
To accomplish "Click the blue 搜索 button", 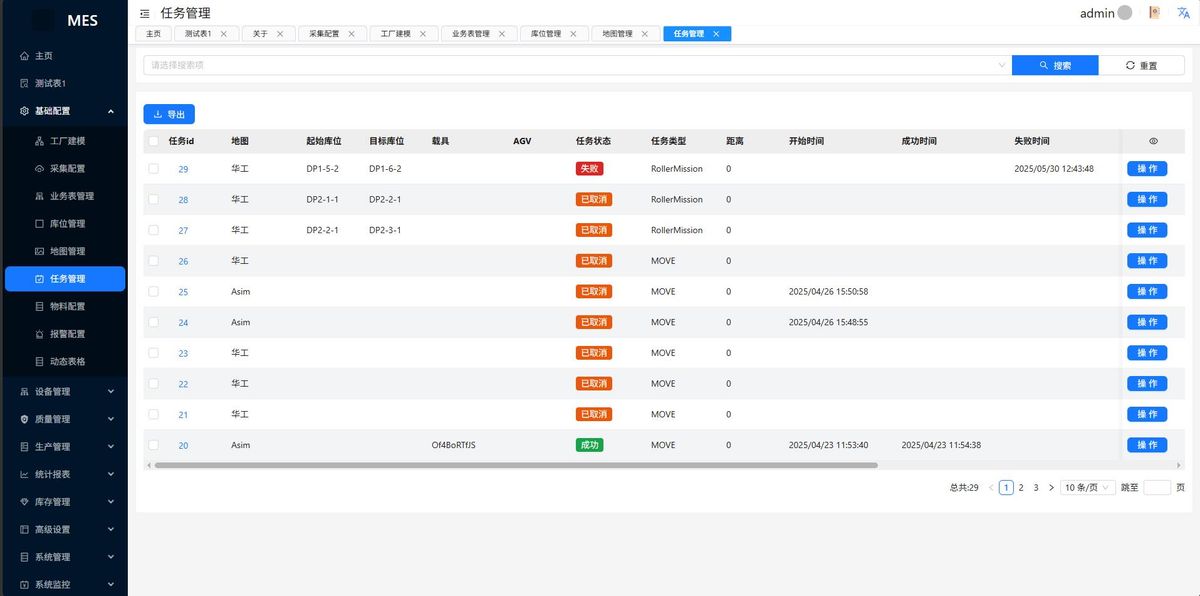I will [1055, 65].
